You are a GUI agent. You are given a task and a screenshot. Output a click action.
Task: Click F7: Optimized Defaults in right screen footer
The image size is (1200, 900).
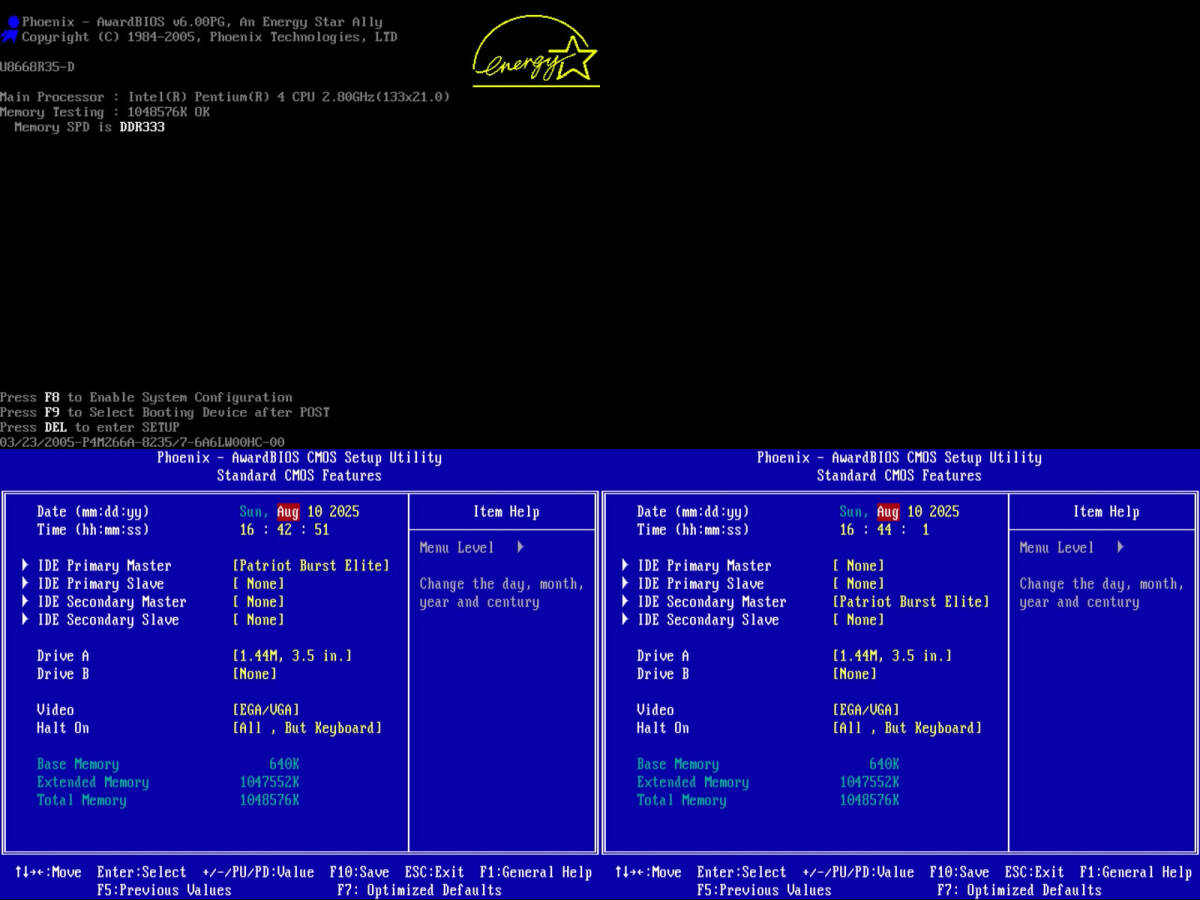1019,890
